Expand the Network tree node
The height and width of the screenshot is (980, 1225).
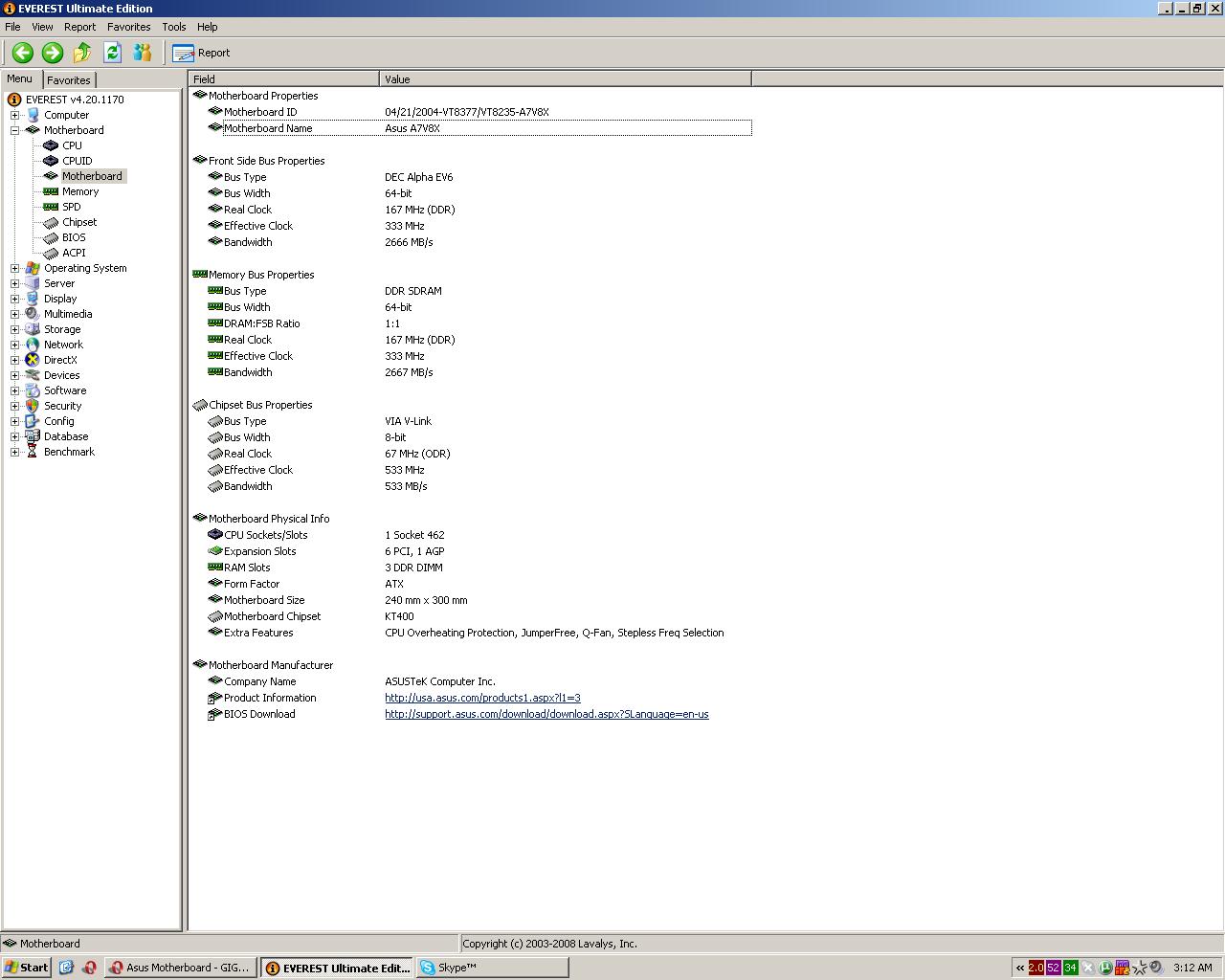click(14, 345)
